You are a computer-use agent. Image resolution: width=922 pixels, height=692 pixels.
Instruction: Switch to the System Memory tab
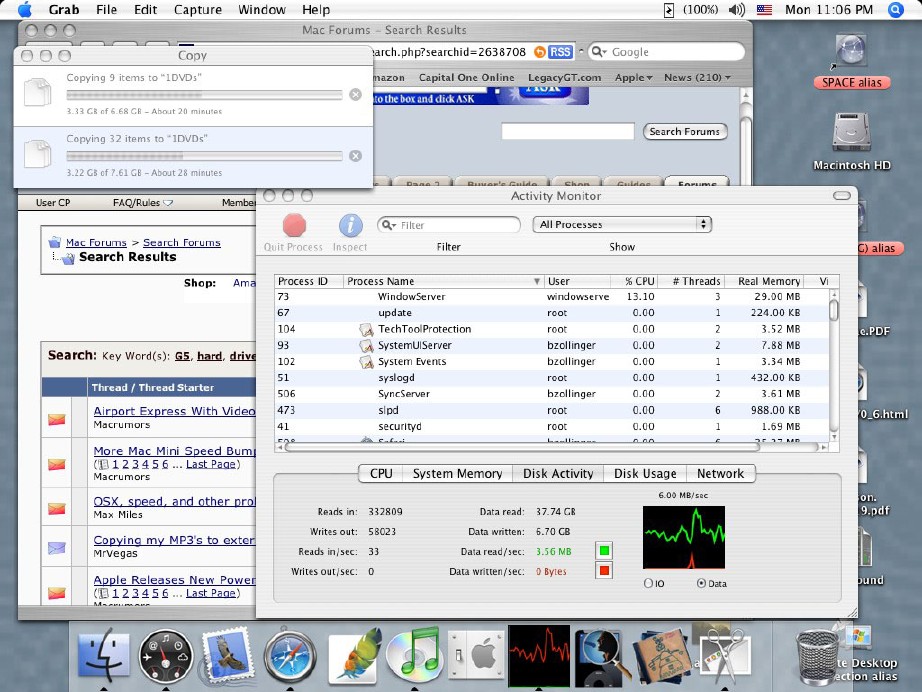tap(457, 473)
